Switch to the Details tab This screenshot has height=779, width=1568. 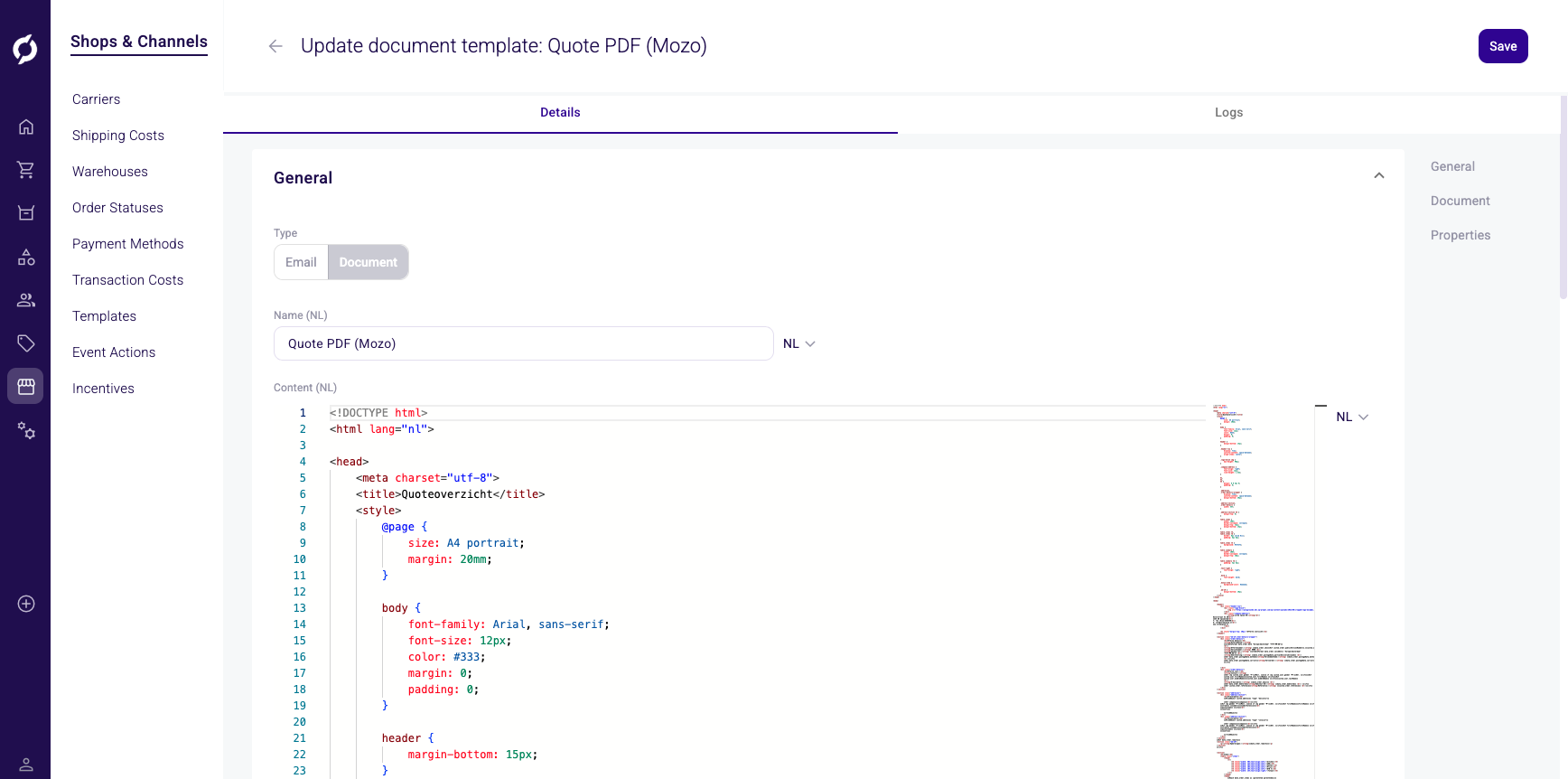(560, 113)
